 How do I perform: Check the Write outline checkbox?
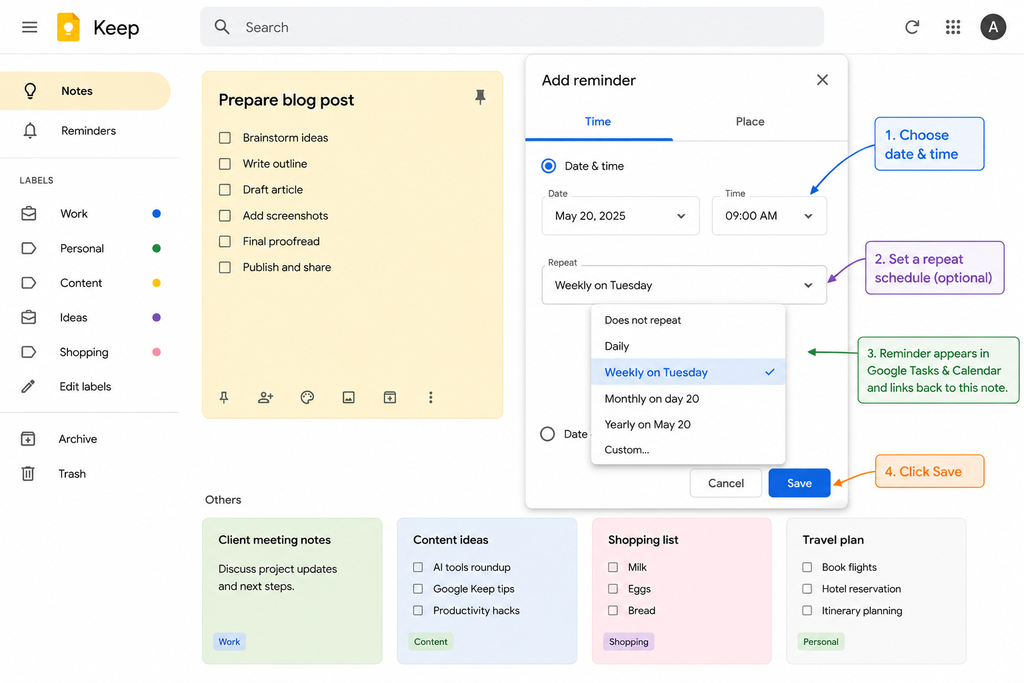coord(225,164)
